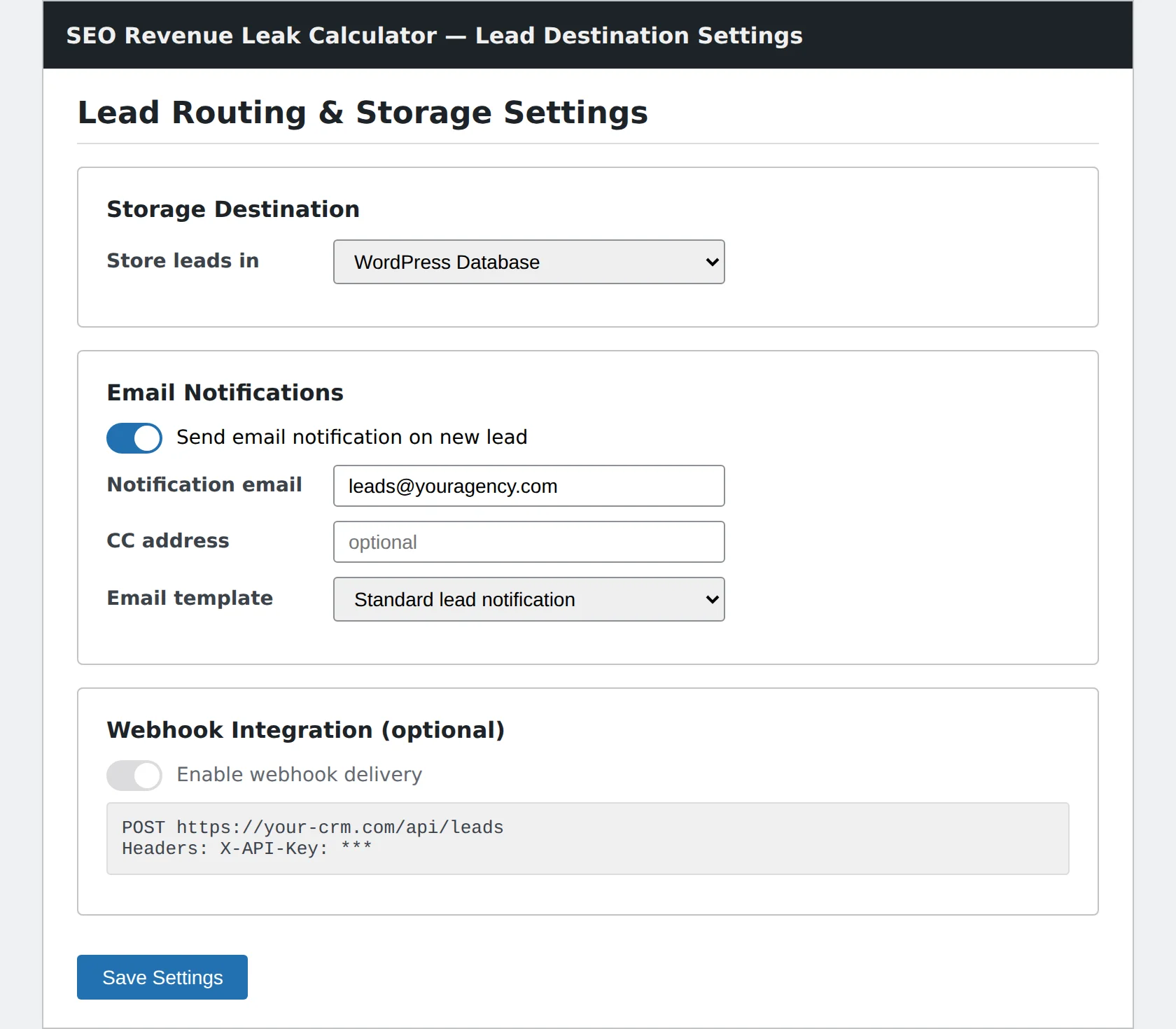Click the Email Notifications heading
Screen dimensions: 1176x1029
click(x=225, y=393)
